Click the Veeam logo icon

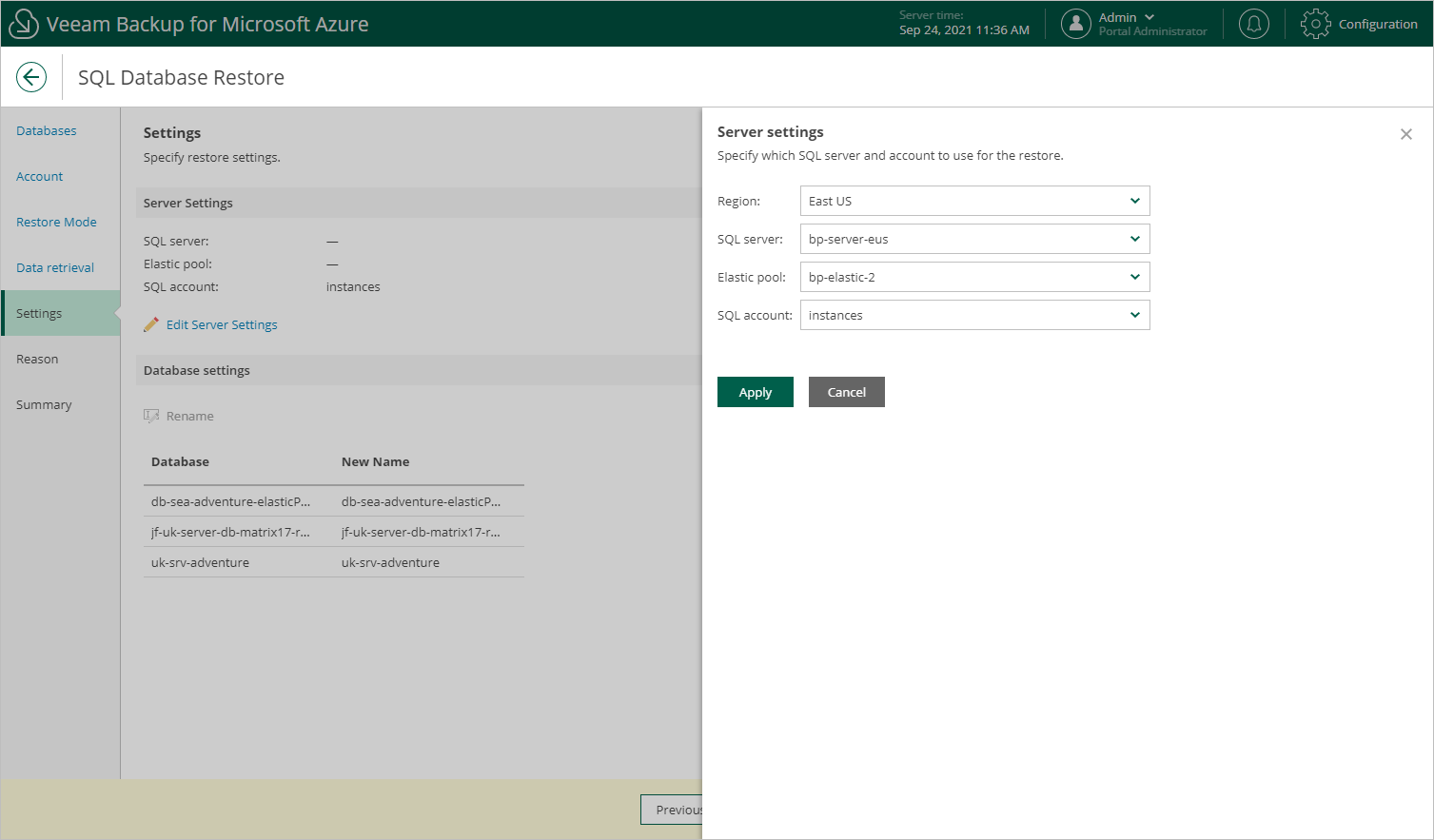click(x=24, y=24)
